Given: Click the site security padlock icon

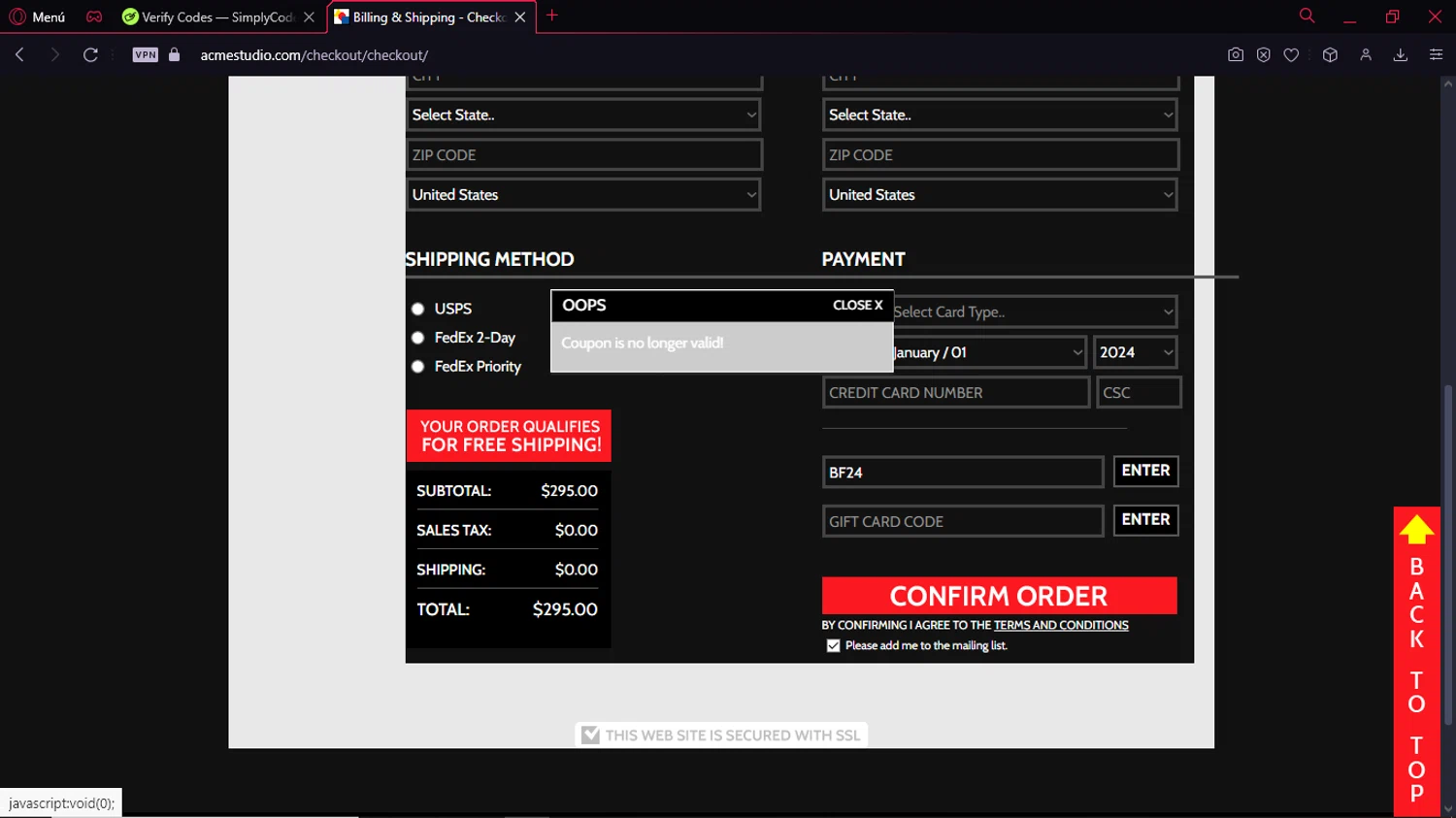Looking at the screenshot, I should (175, 54).
